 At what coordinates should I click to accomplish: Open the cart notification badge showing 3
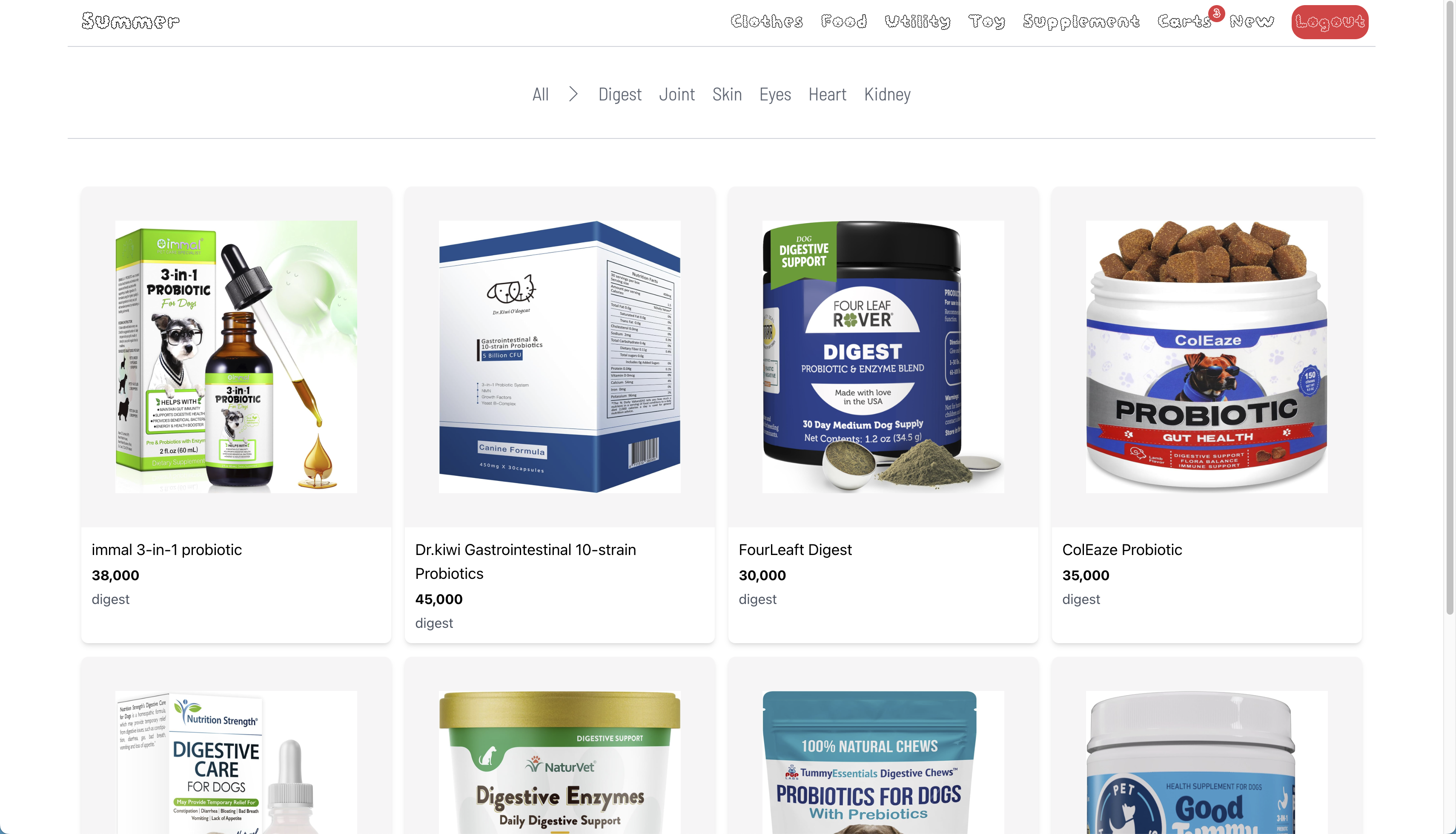click(1216, 13)
